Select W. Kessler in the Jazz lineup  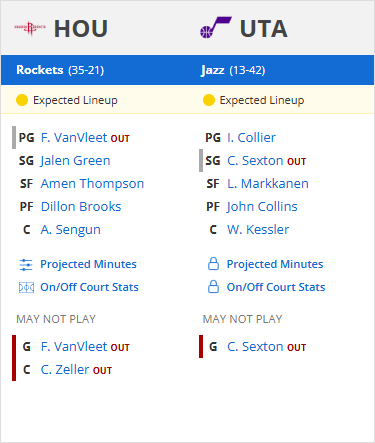click(x=258, y=230)
